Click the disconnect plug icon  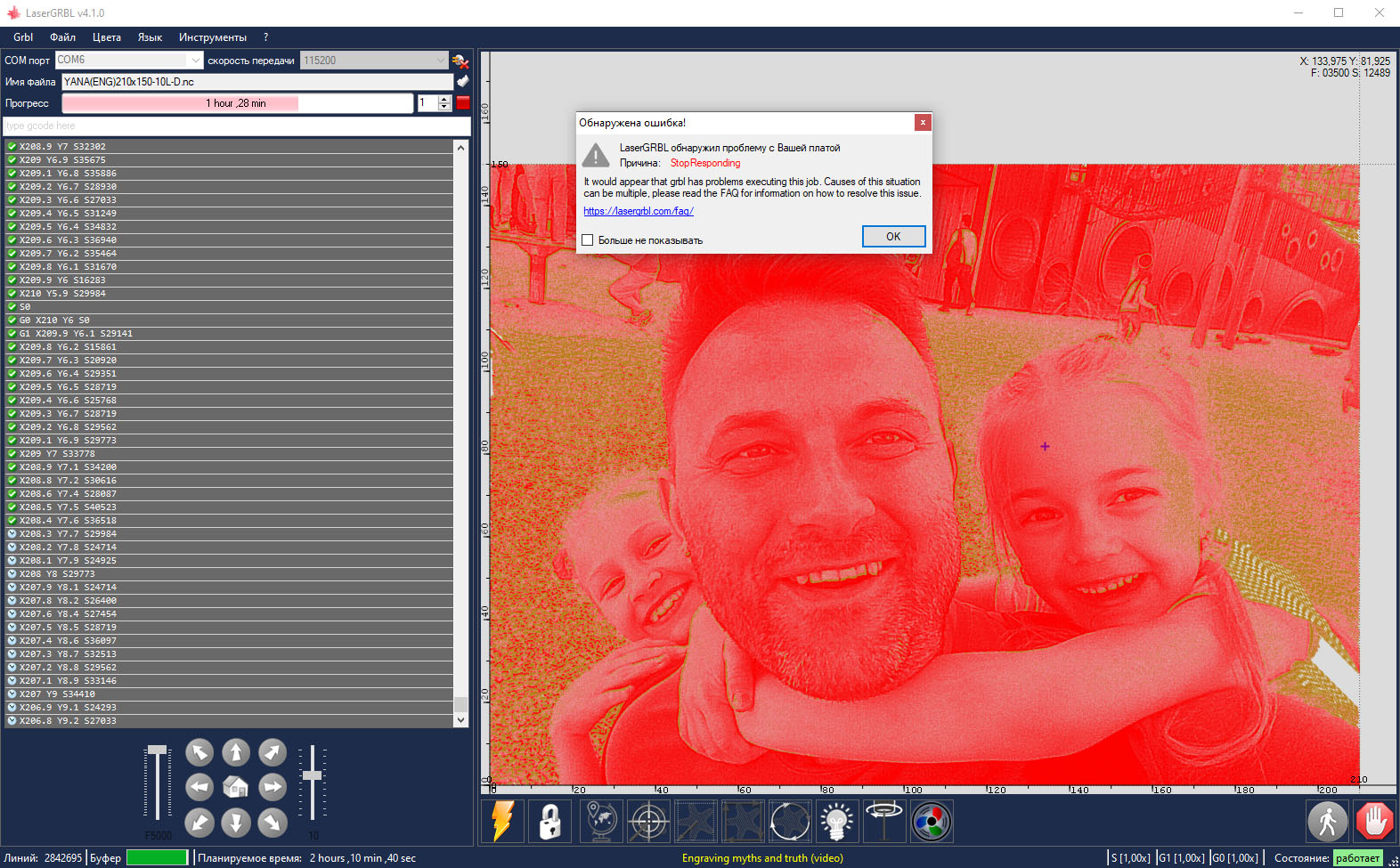point(460,61)
